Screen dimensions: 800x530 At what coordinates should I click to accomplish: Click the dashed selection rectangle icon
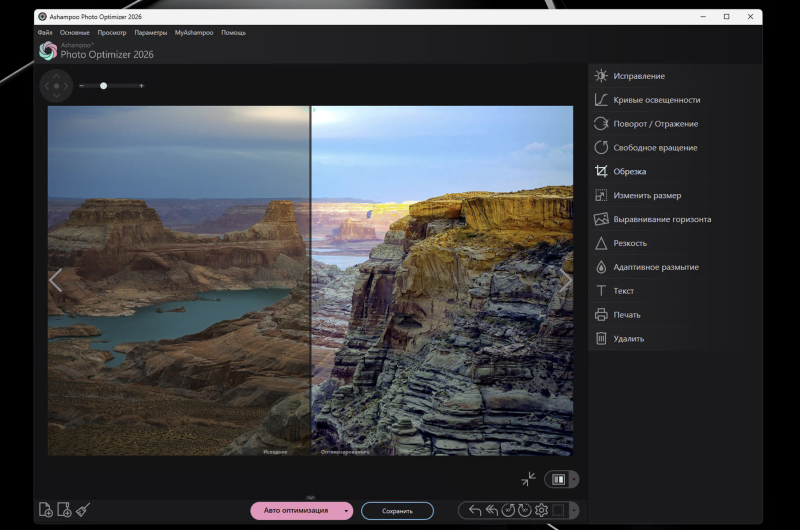(558, 510)
